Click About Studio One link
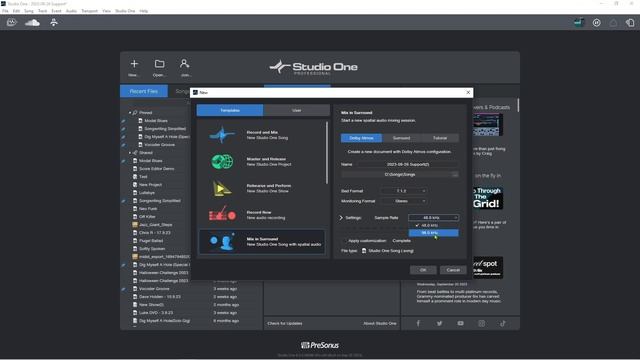640x360 pixels. click(x=380, y=323)
